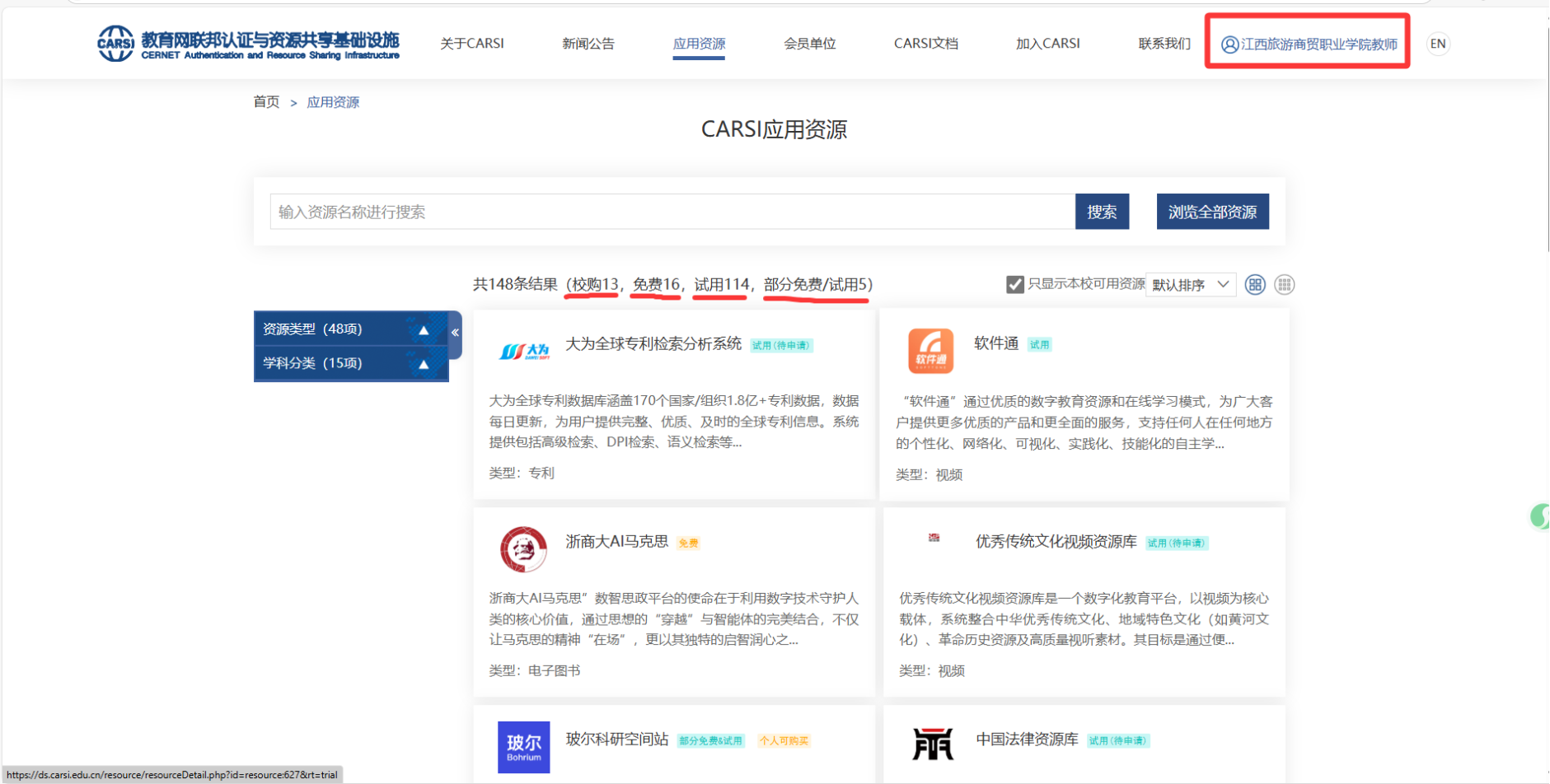
Task: Filter results by 免费16
Action: 656,284
